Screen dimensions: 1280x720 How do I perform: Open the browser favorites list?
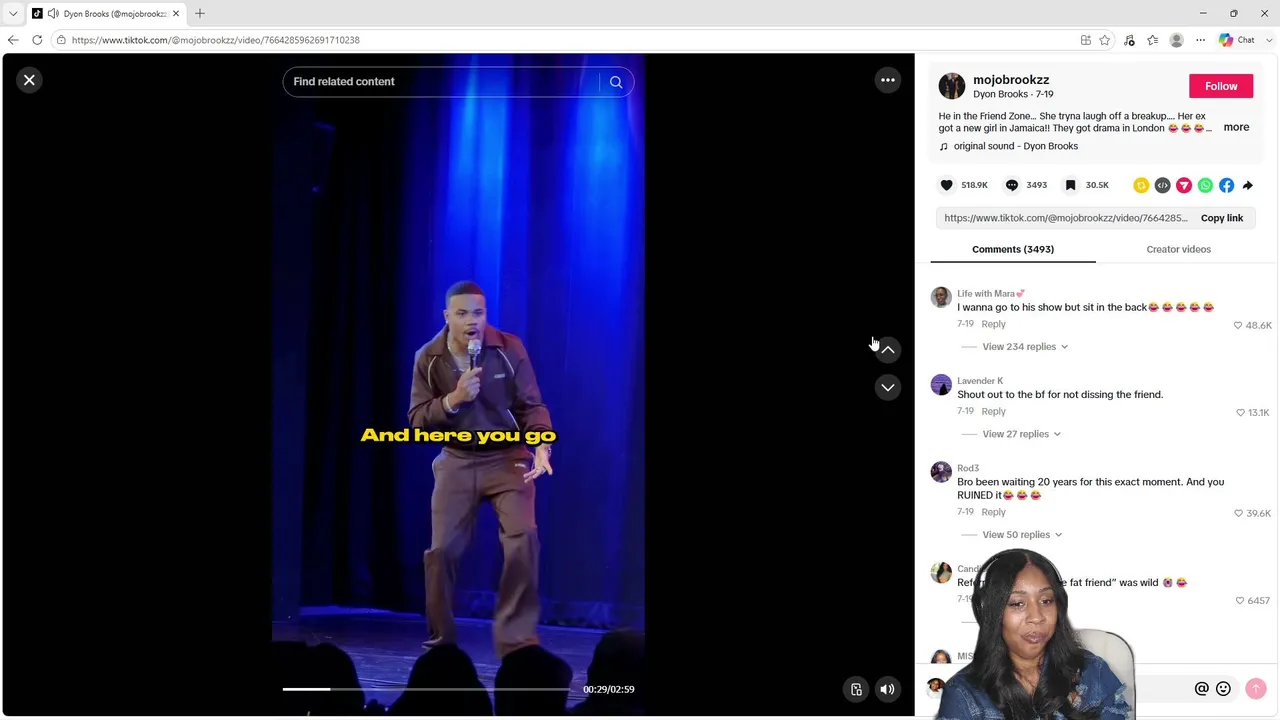point(1153,40)
